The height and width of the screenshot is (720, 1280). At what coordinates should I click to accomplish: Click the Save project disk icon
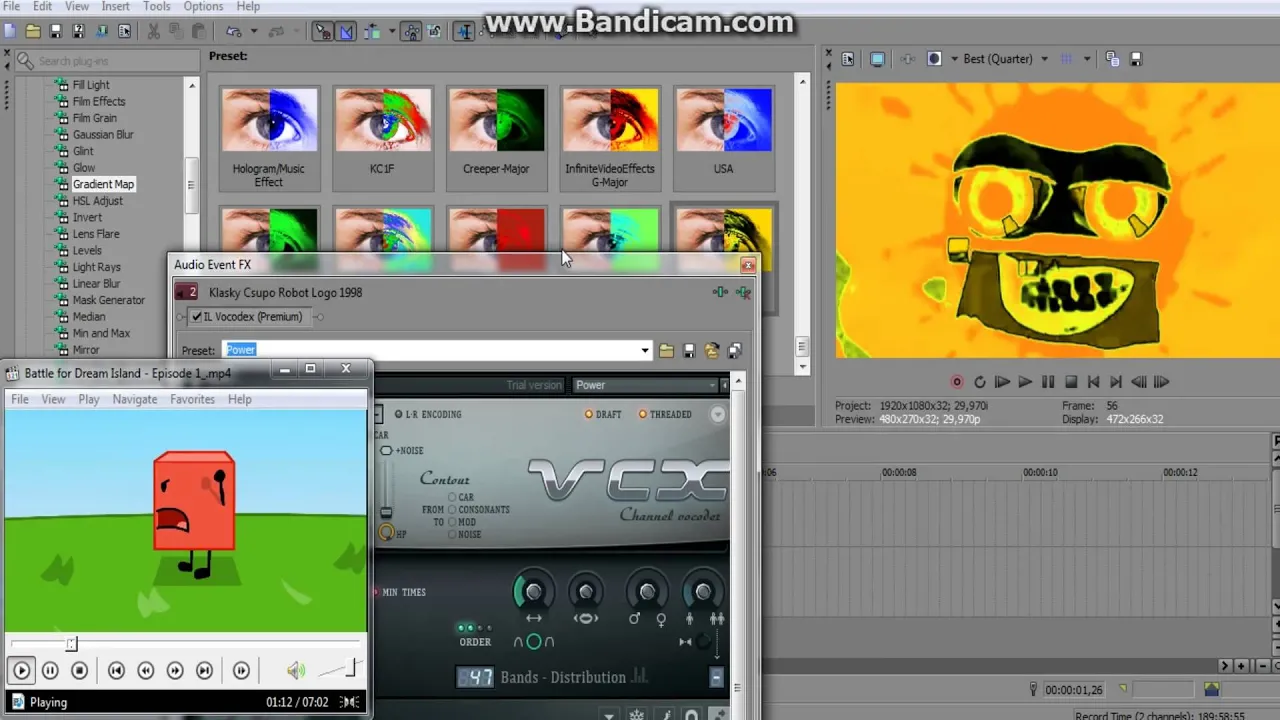coord(56,31)
